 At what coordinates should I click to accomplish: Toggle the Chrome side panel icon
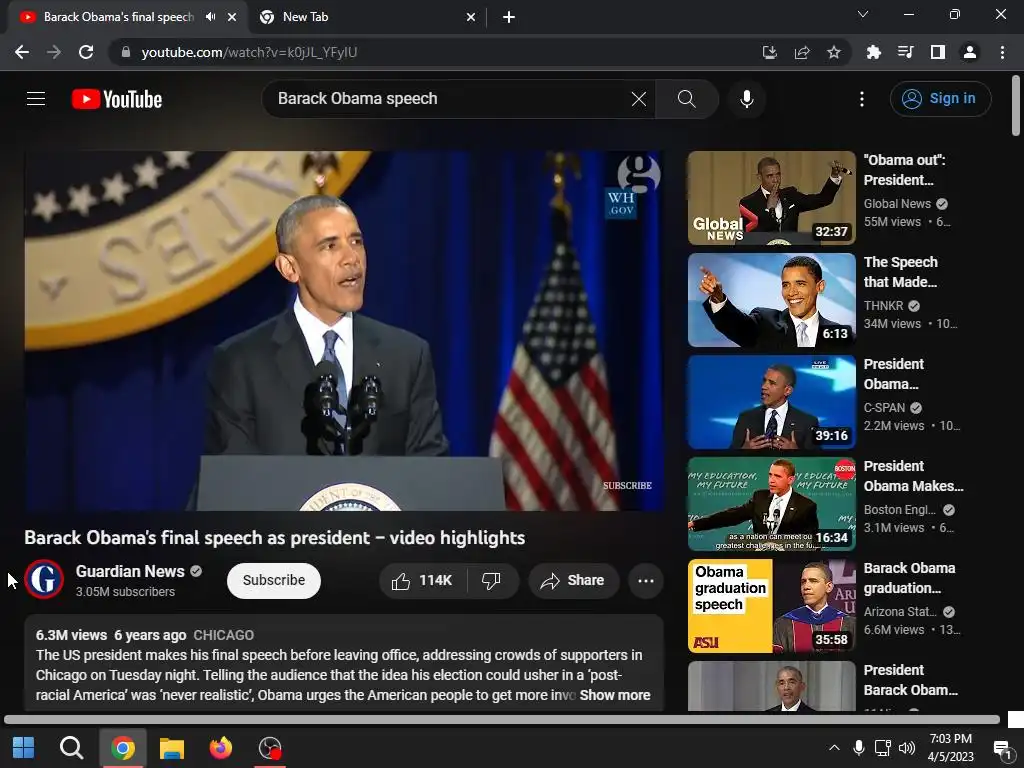point(938,52)
